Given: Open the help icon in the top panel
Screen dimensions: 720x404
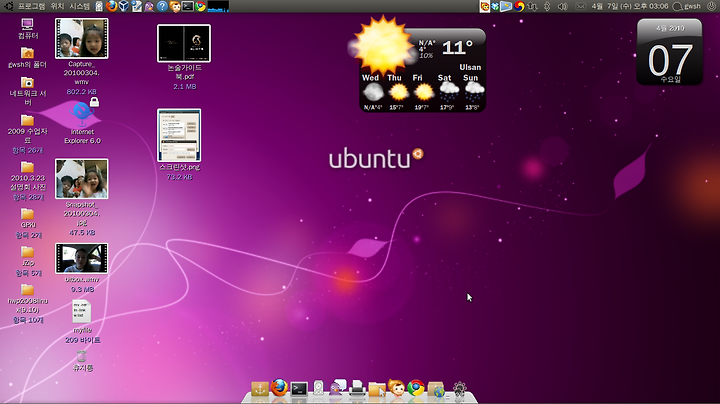Looking at the screenshot, I should [162, 6].
